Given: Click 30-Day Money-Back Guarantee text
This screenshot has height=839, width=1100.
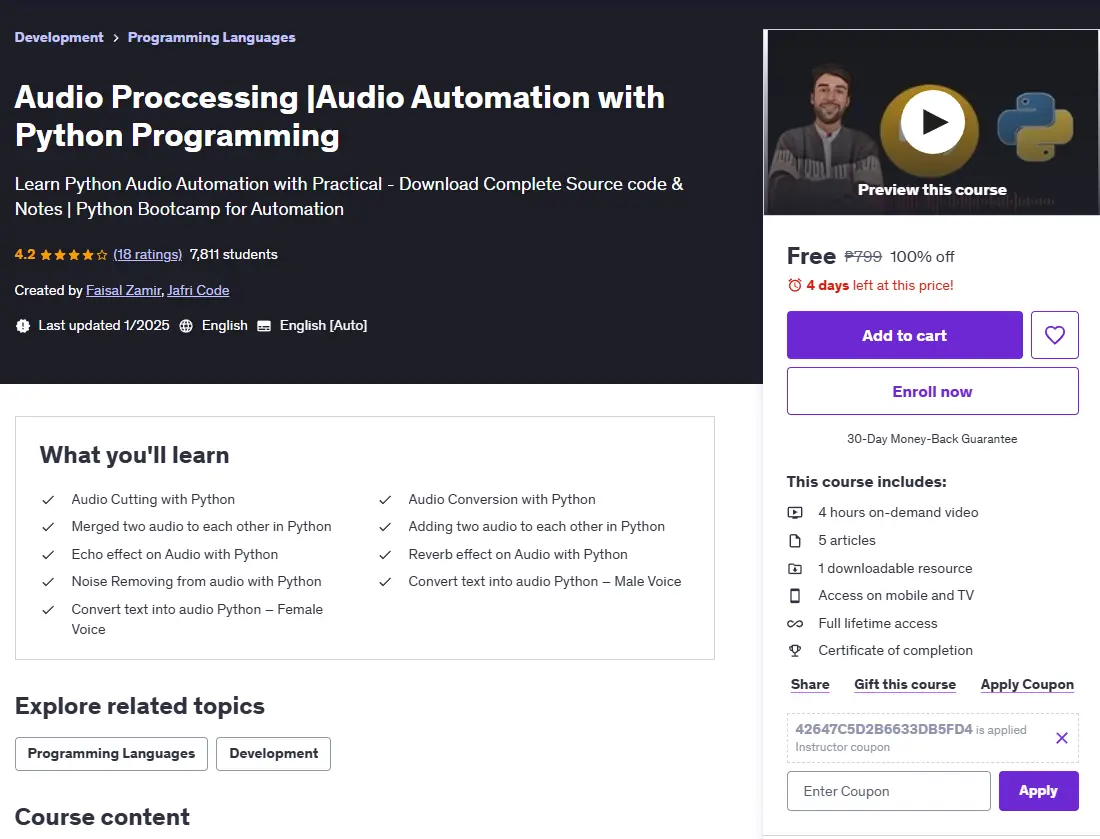Looking at the screenshot, I should click(x=932, y=438).
